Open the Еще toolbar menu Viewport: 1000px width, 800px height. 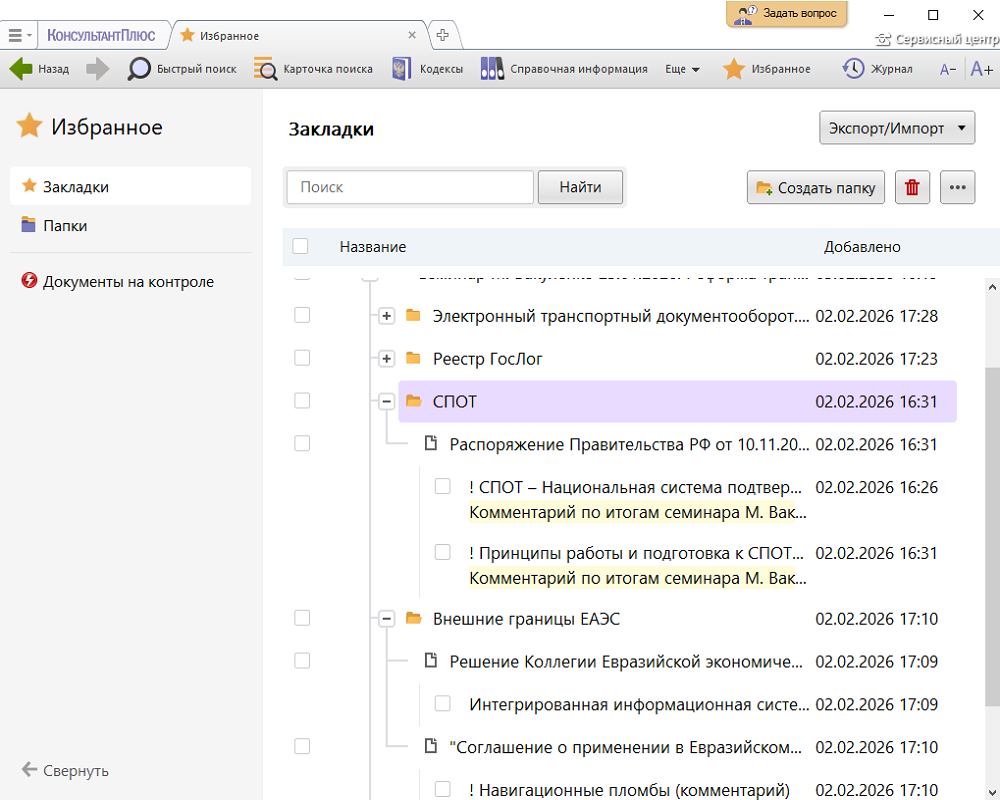pyautogui.click(x=682, y=69)
